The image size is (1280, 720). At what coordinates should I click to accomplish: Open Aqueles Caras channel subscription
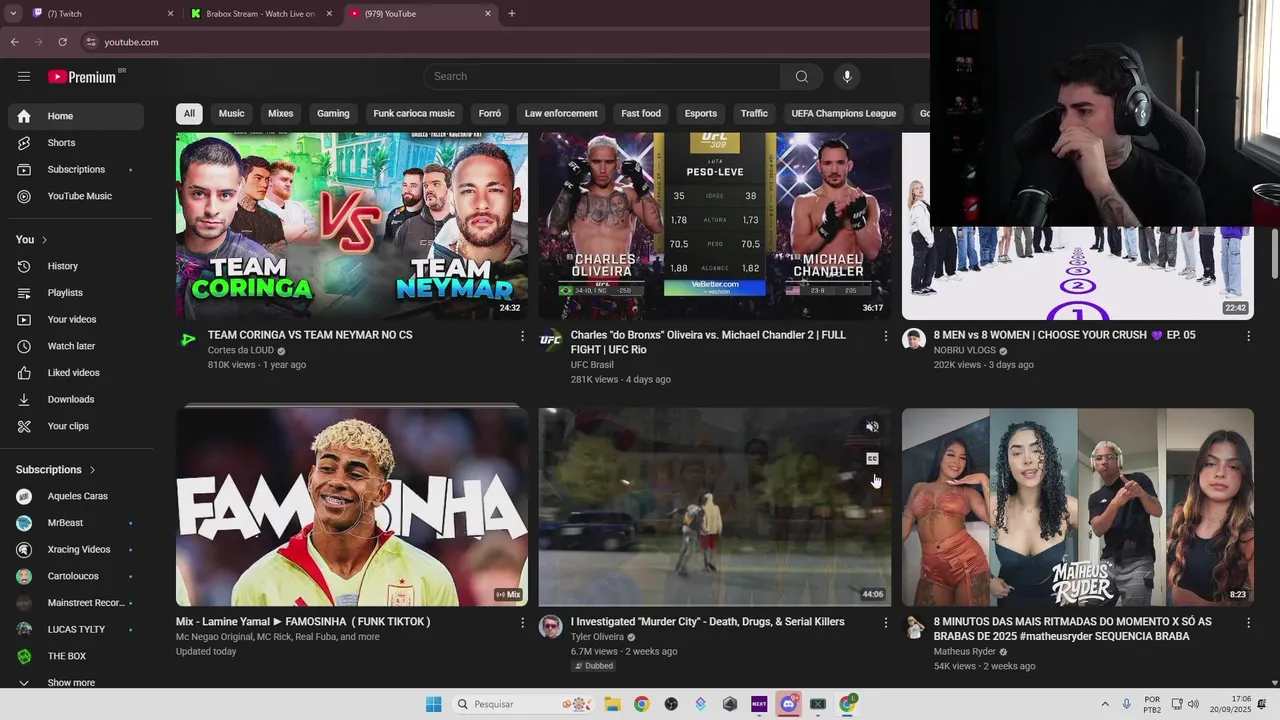(76, 496)
